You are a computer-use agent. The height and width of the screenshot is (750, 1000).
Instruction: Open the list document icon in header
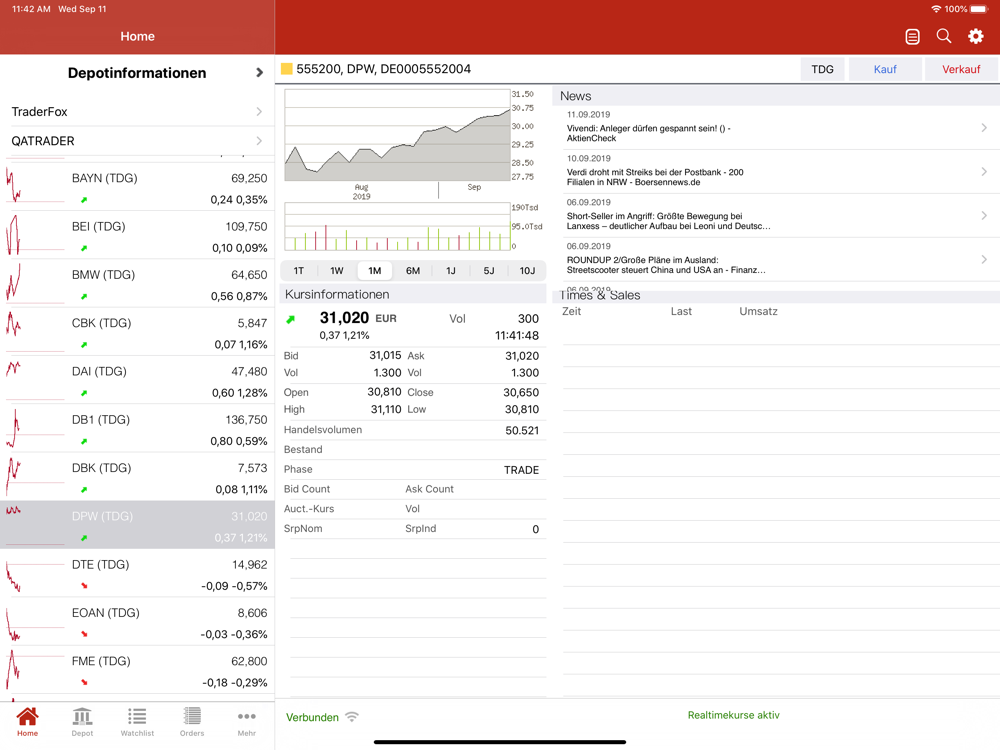(913, 37)
